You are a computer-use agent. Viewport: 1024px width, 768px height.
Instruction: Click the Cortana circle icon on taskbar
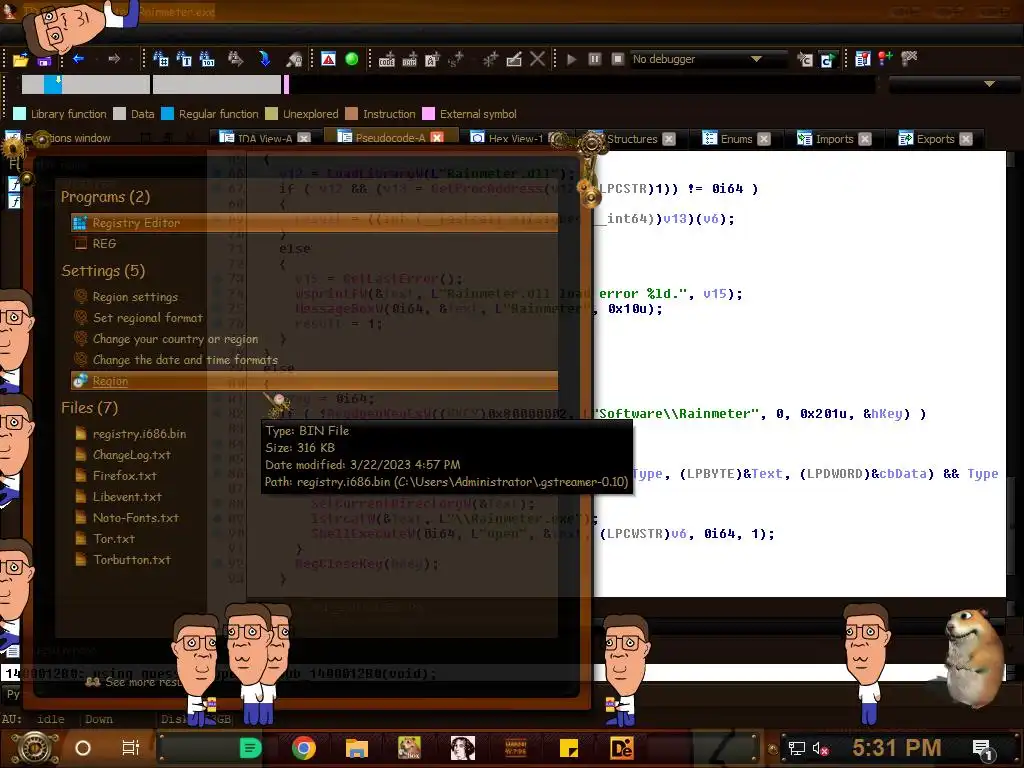(83, 748)
